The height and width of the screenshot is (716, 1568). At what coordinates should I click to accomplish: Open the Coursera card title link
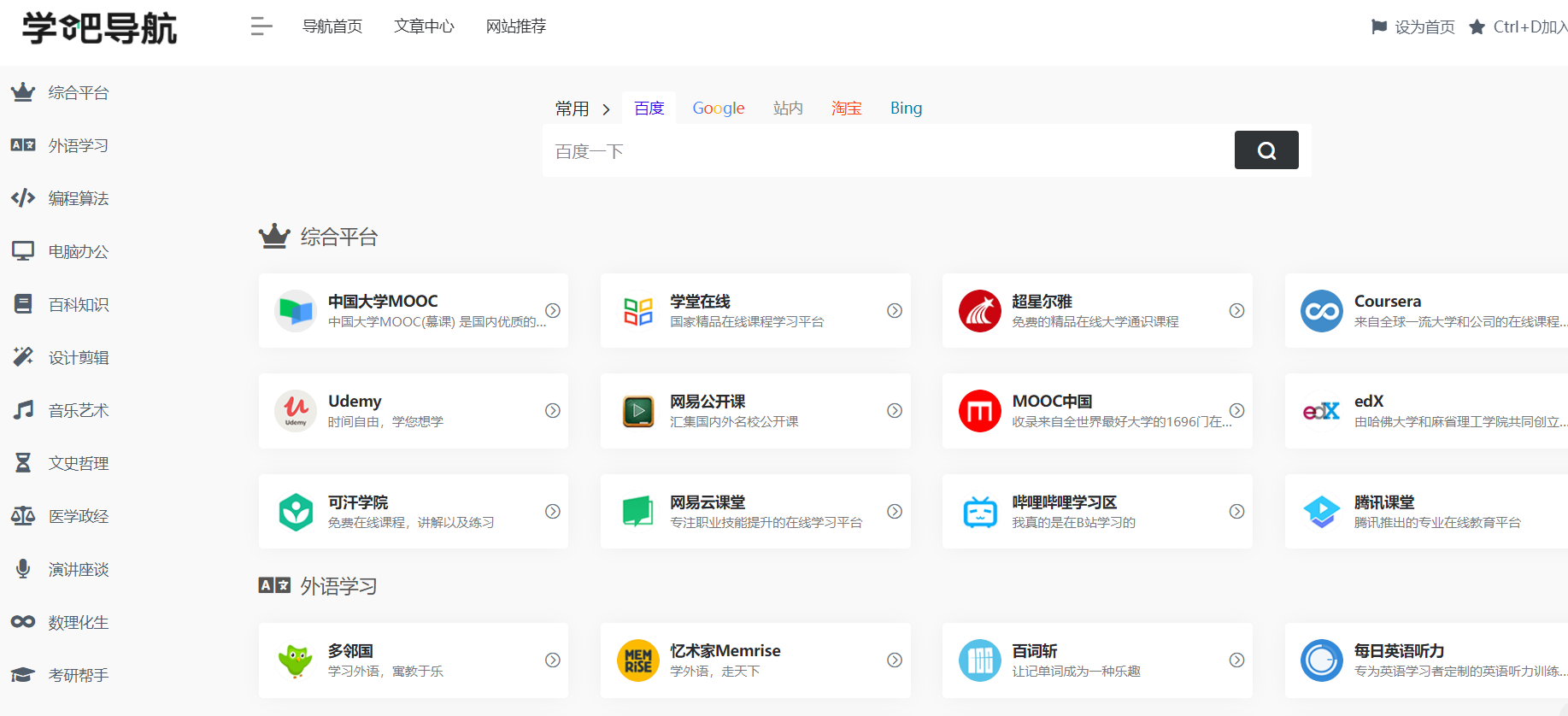pyautogui.click(x=1388, y=301)
